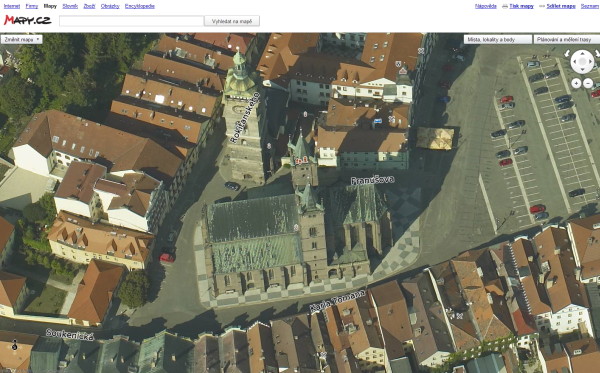Open the Slovník tab link
The height and width of the screenshot is (373, 600).
(x=70, y=6)
